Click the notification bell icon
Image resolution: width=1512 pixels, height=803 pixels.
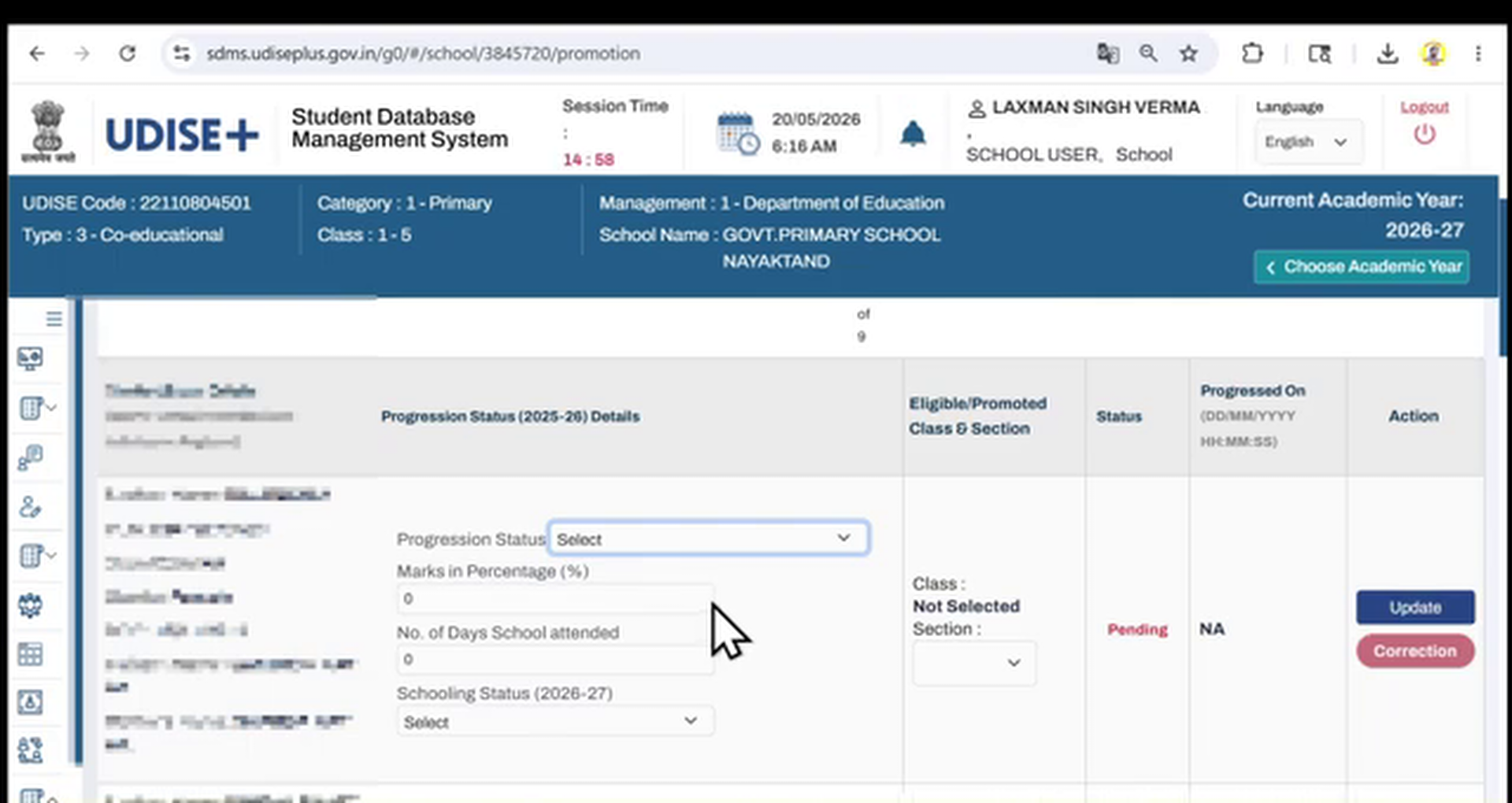pos(913,134)
